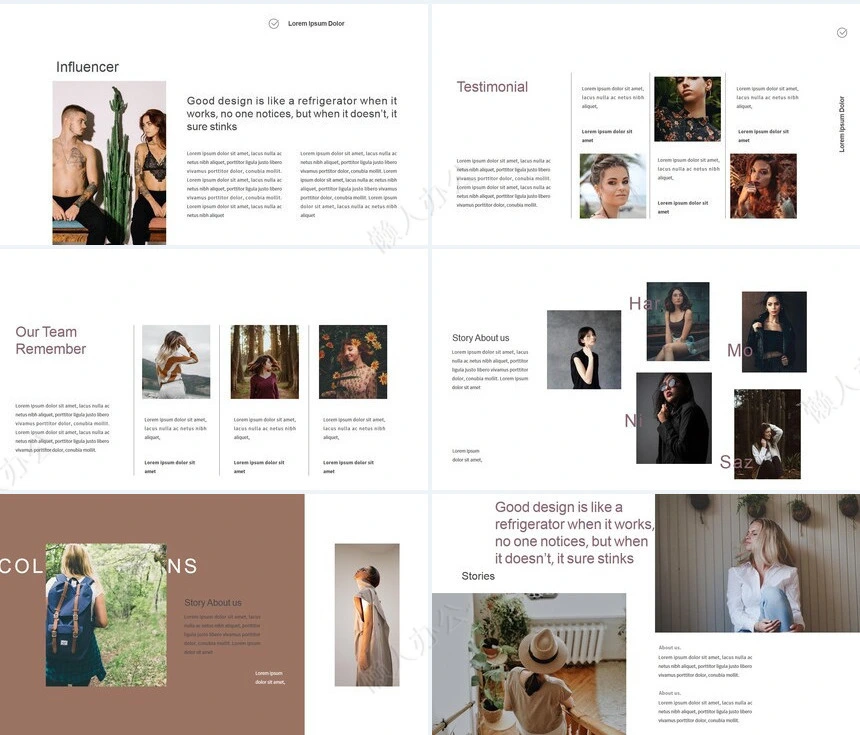Click the Stories heading label

(x=478, y=576)
